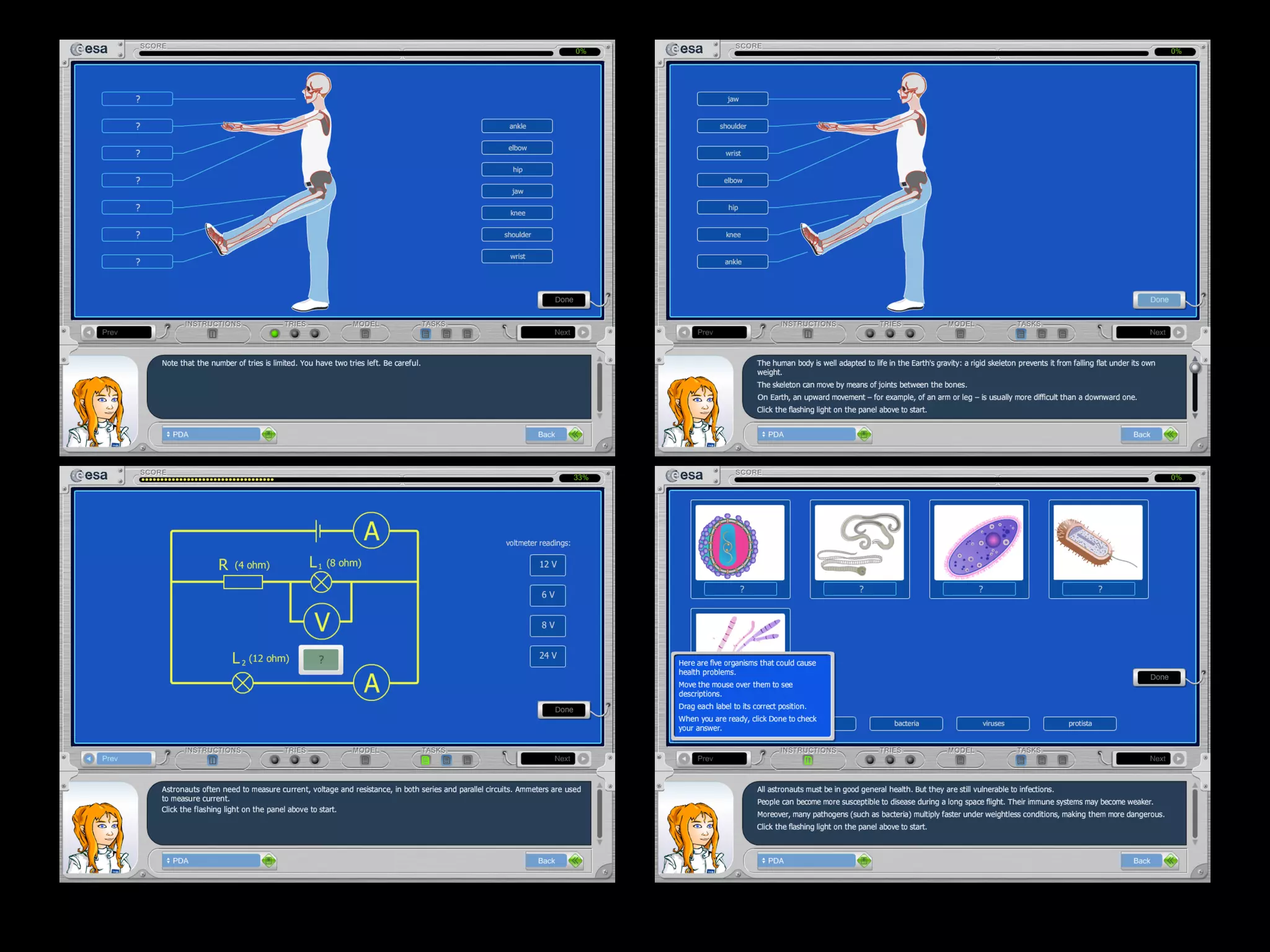This screenshot has width=1270, height=952.
Task: Select first Tasks tab in organisms panel
Action: [1021, 760]
